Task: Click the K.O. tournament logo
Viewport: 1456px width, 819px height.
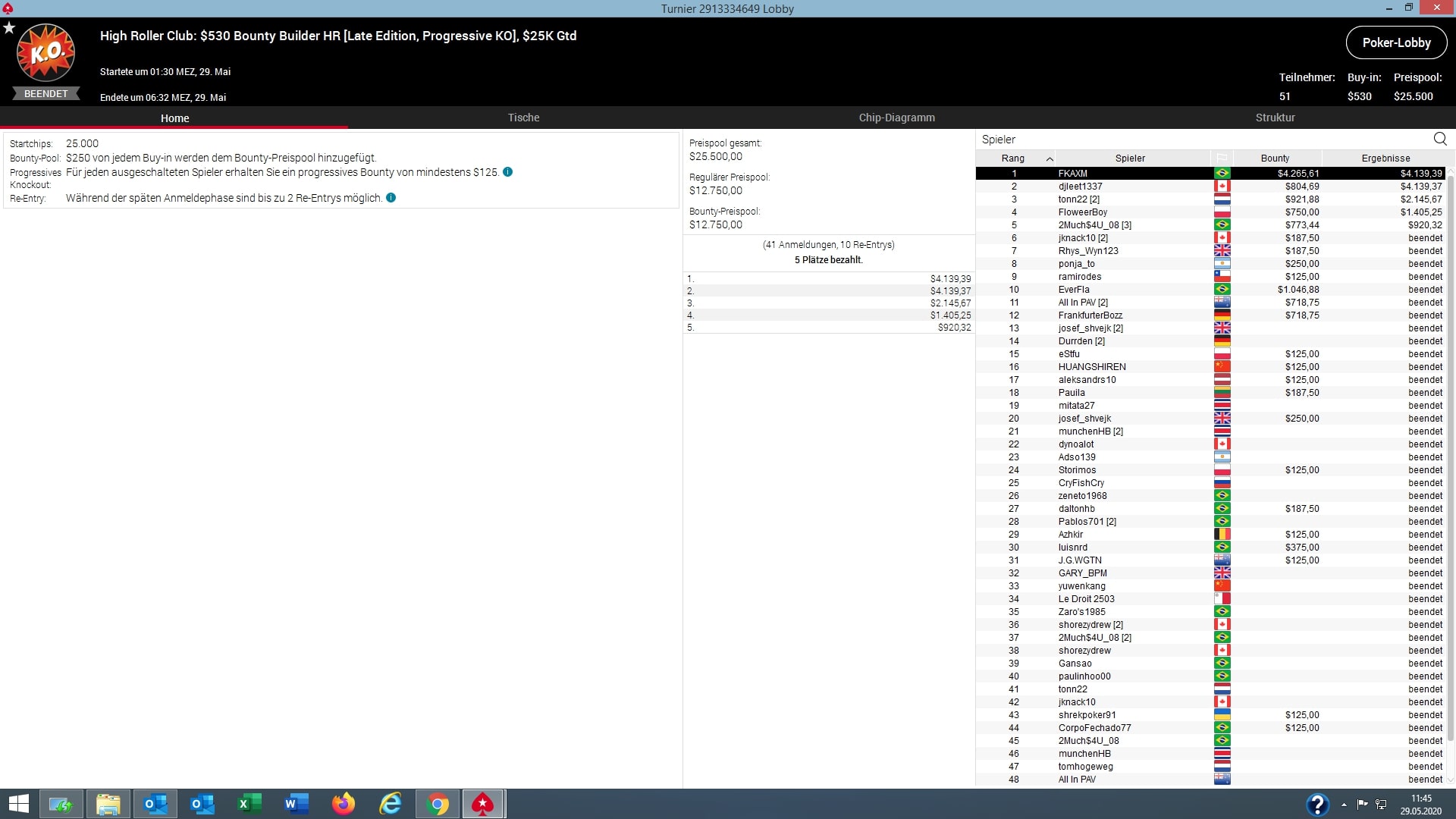Action: point(46,53)
